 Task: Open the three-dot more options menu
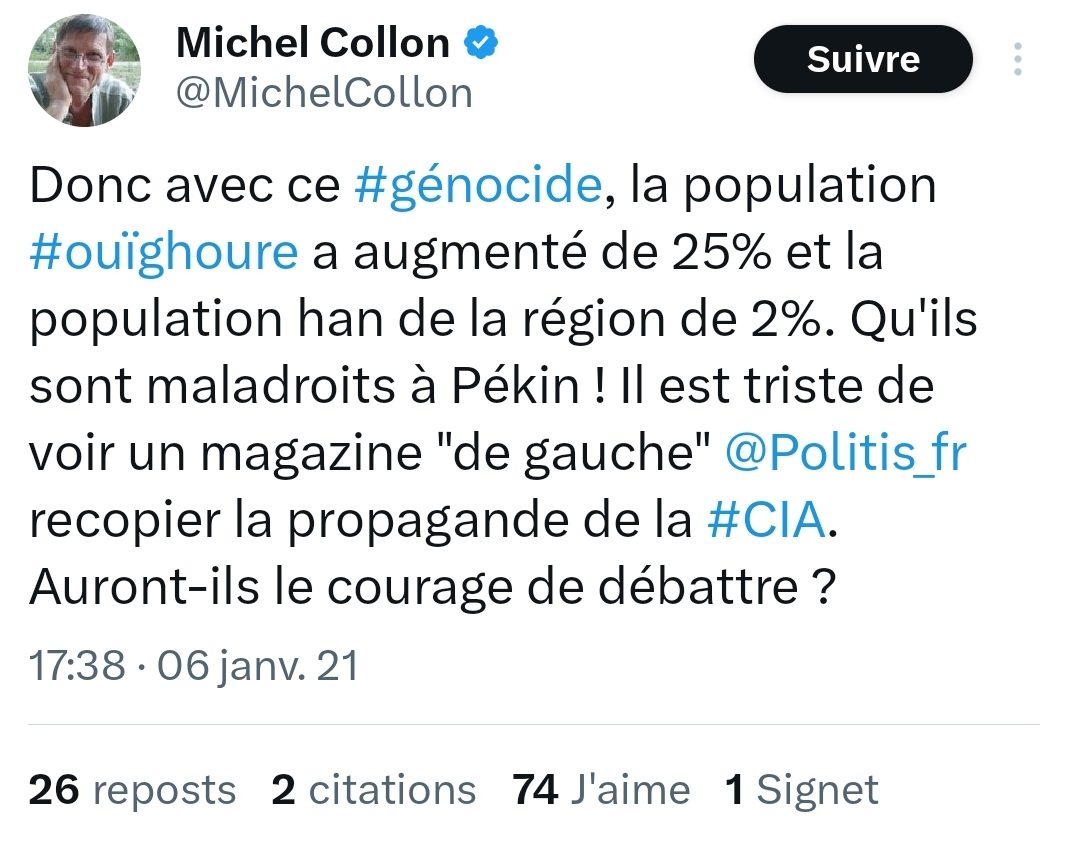pos(1018,59)
